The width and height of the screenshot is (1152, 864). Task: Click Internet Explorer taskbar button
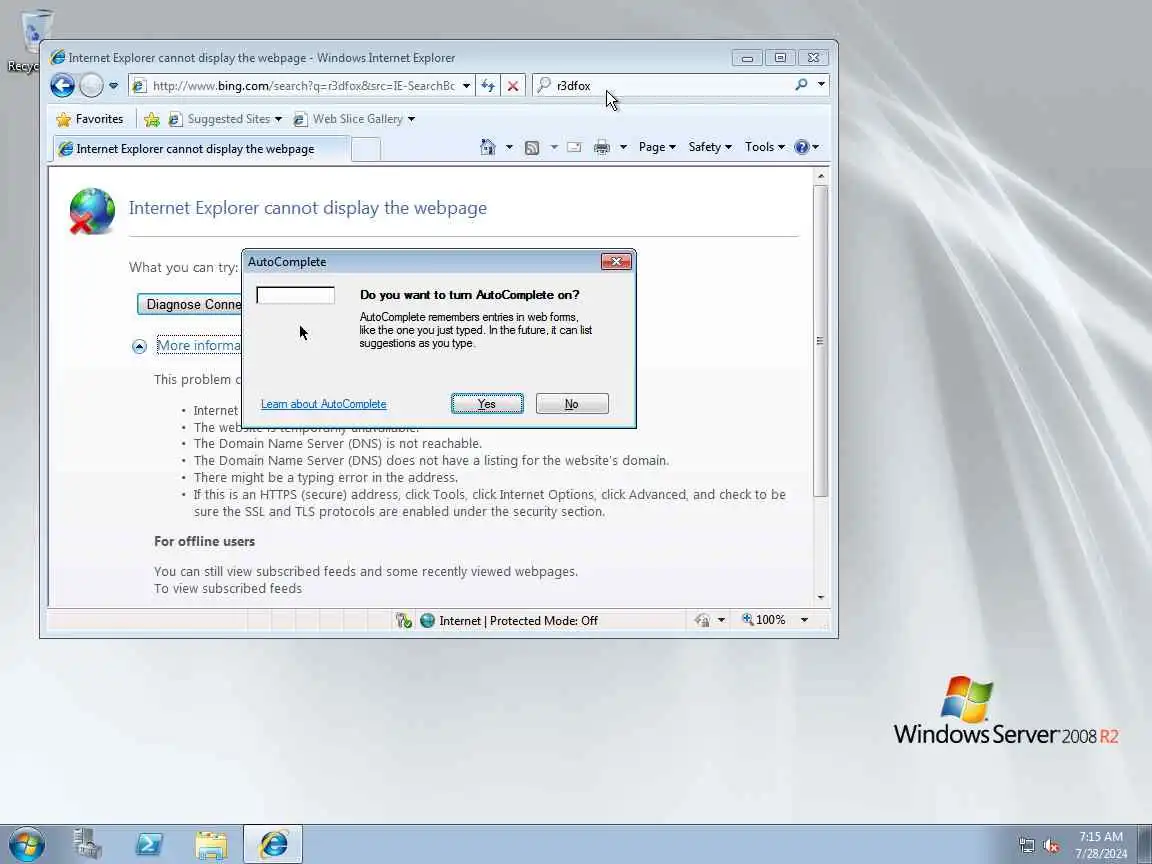(x=273, y=844)
